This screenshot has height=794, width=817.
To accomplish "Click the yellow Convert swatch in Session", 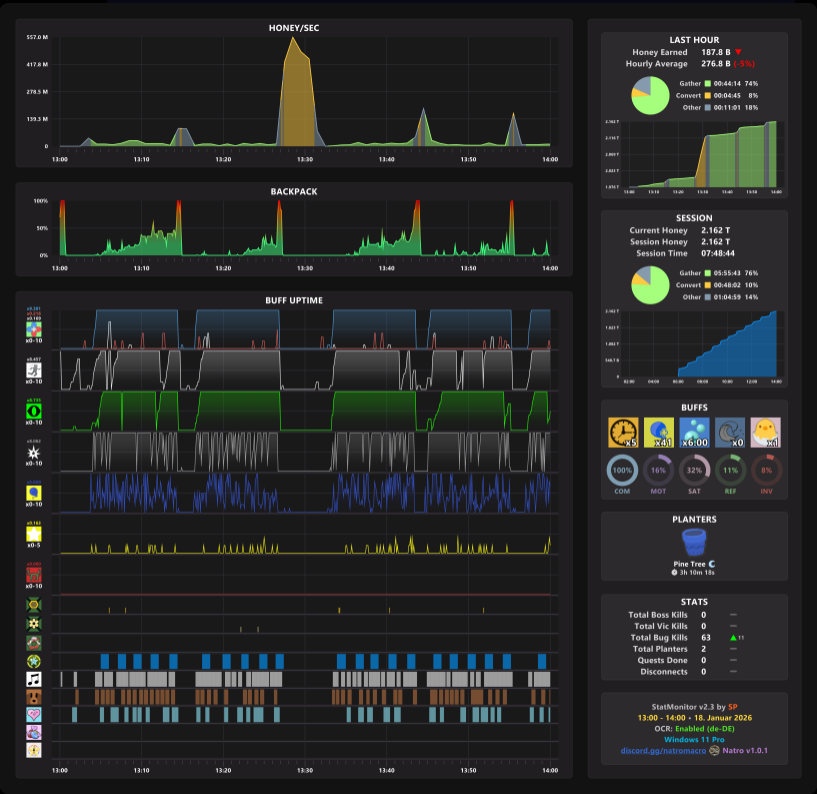I will (x=708, y=285).
